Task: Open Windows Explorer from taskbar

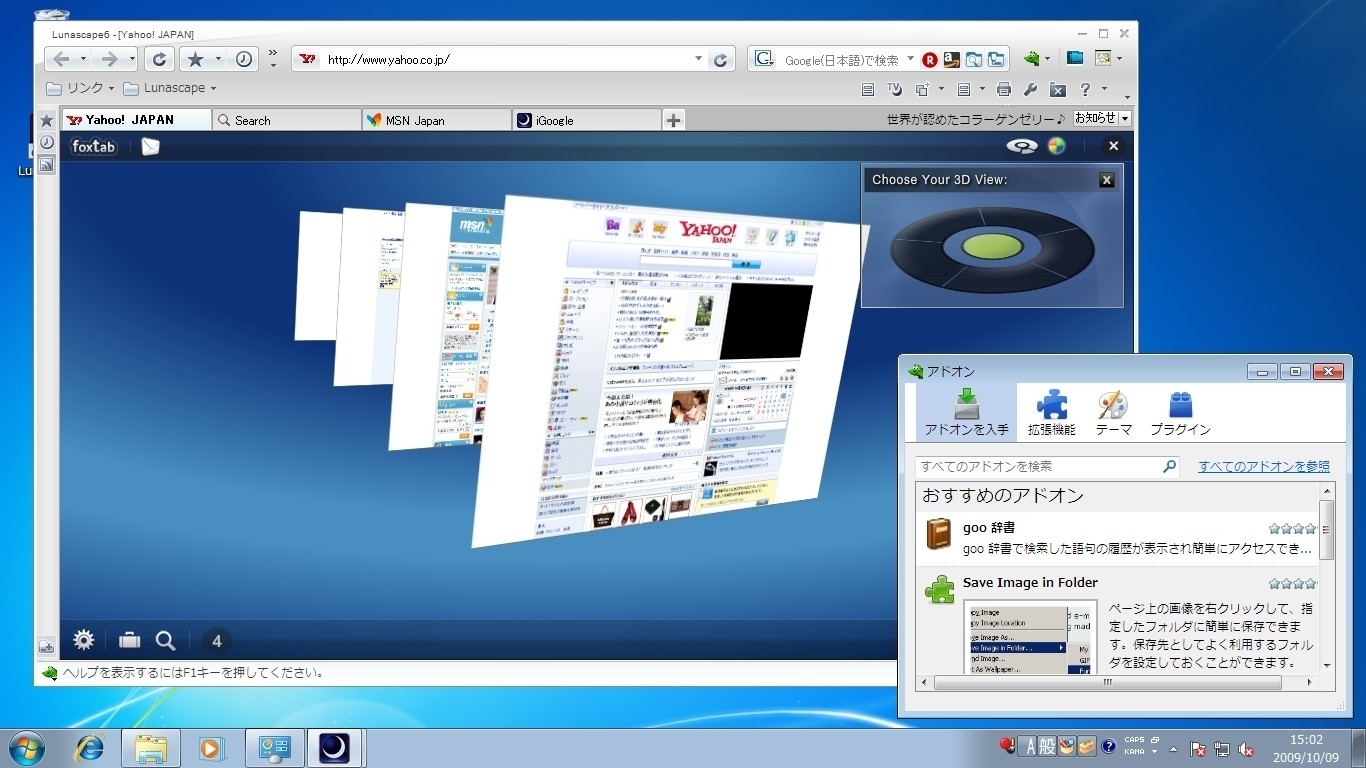Action: [x=151, y=748]
